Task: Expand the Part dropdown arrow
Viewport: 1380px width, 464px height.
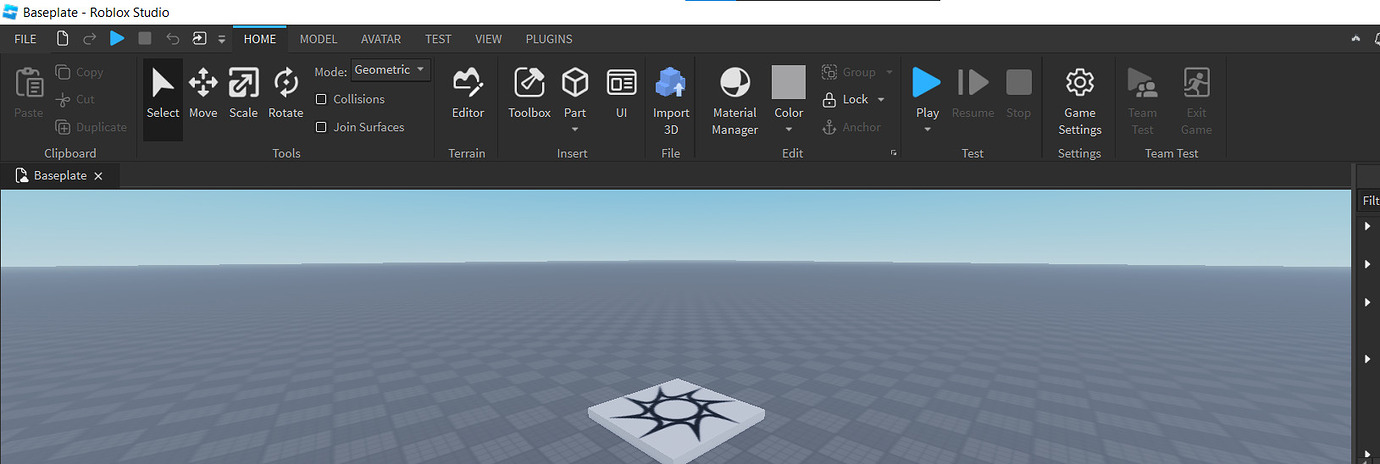Action: coord(575,129)
